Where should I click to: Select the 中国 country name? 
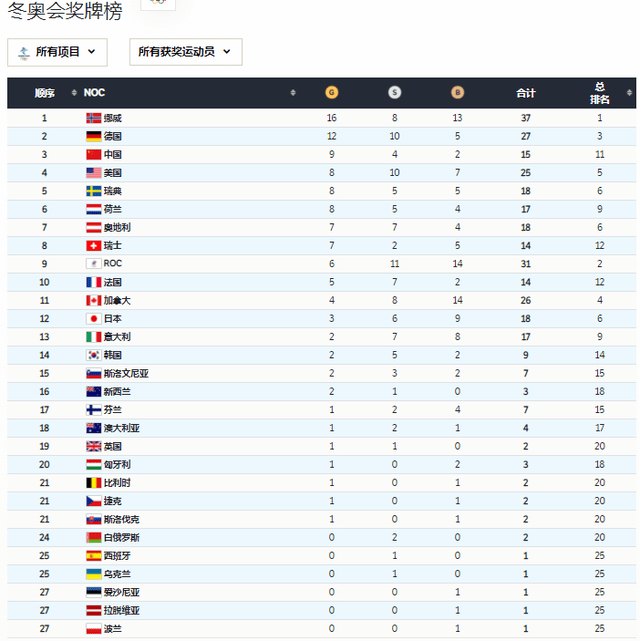click(x=112, y=155)
